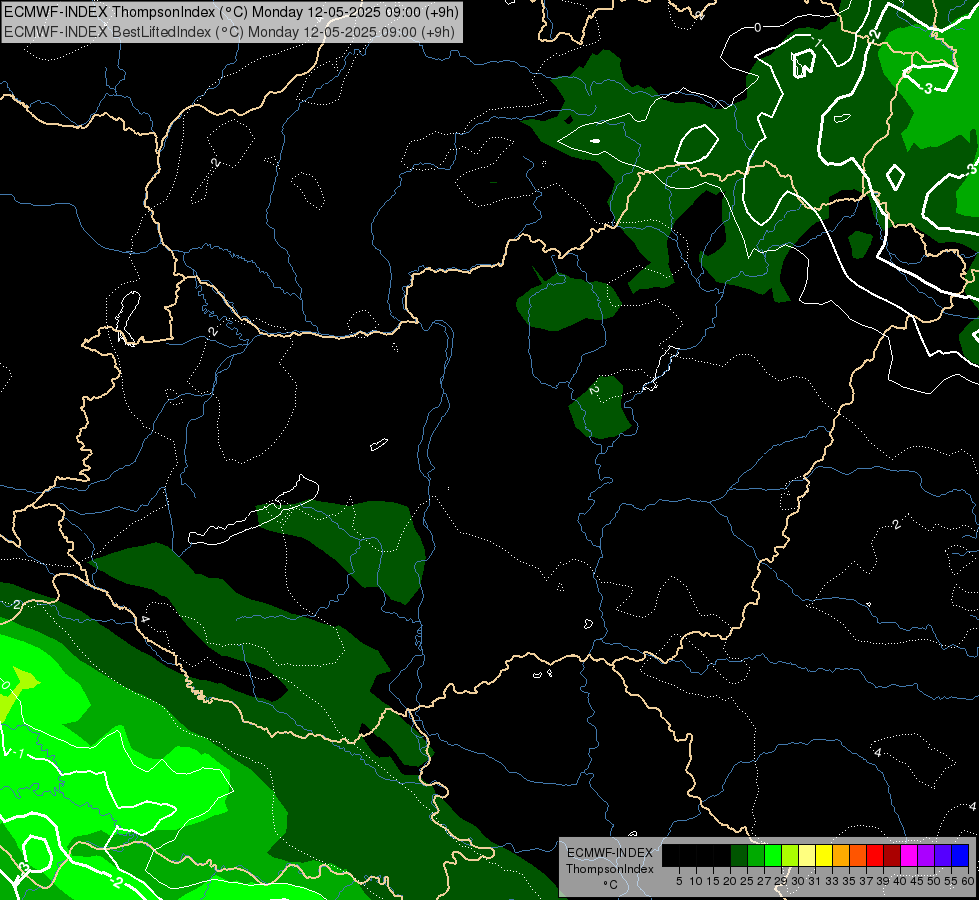Screen dimensions: 979x900
Task: Select the pale yellow 30–31 legend swatch
Action: (807, 855)
